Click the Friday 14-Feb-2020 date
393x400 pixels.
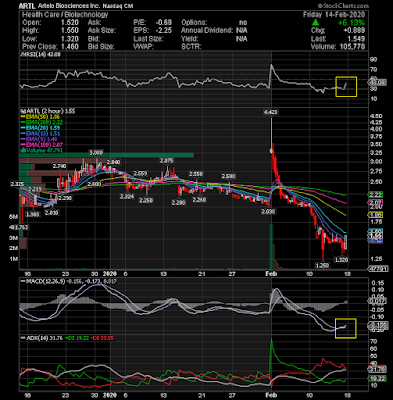tap(334, 15)
